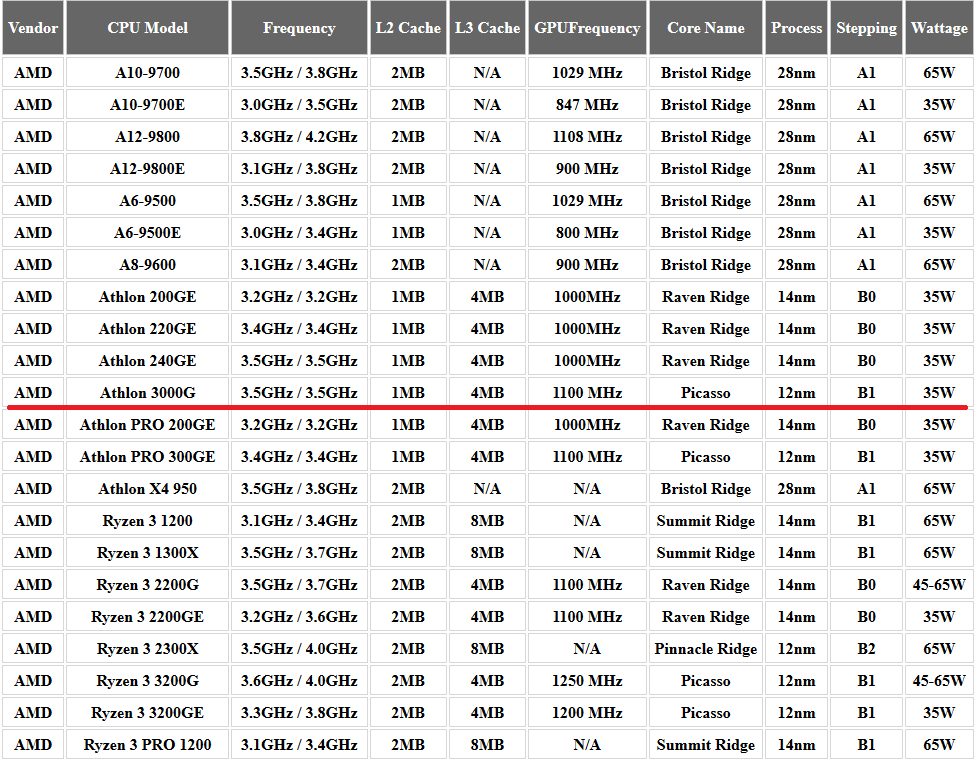976x760 pixels.
Task: Select the A12-9800E CPU model cell
Action: coord(148,169)
